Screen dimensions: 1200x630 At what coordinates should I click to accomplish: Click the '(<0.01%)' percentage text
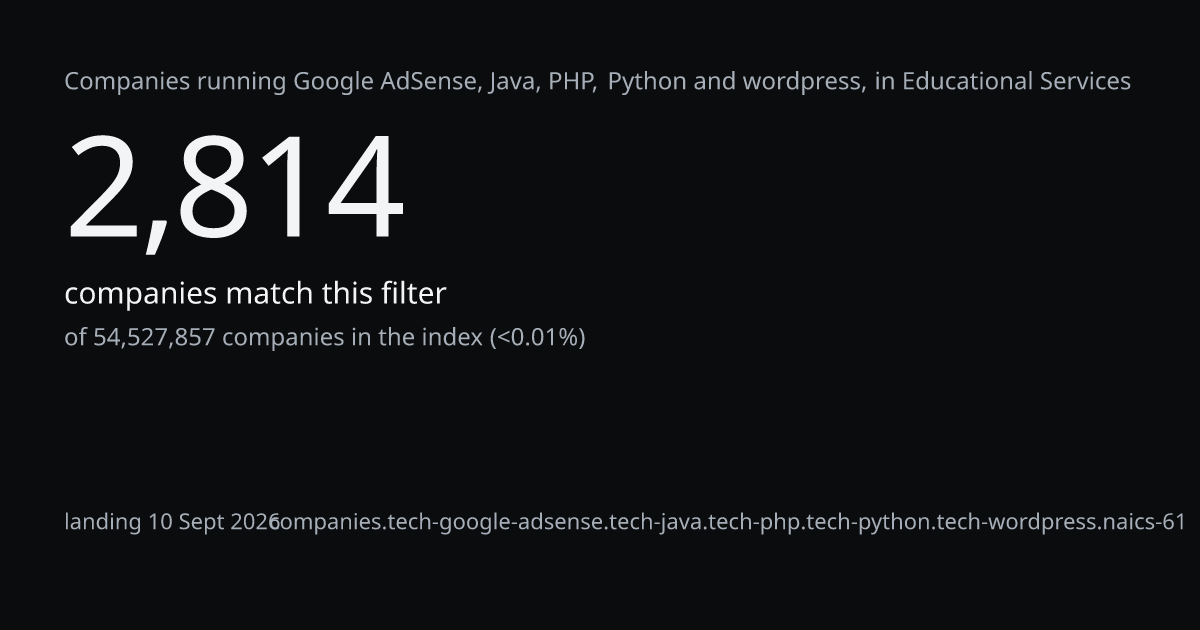click(x=537, y=337)
